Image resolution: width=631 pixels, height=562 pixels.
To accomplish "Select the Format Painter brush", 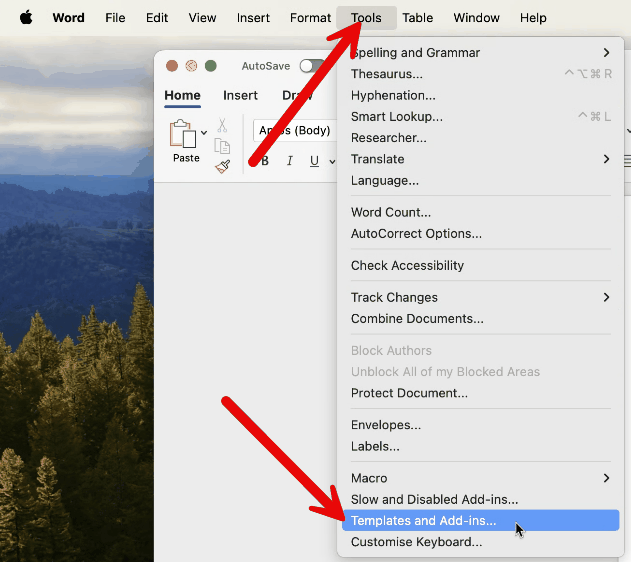I will [223, 166].
